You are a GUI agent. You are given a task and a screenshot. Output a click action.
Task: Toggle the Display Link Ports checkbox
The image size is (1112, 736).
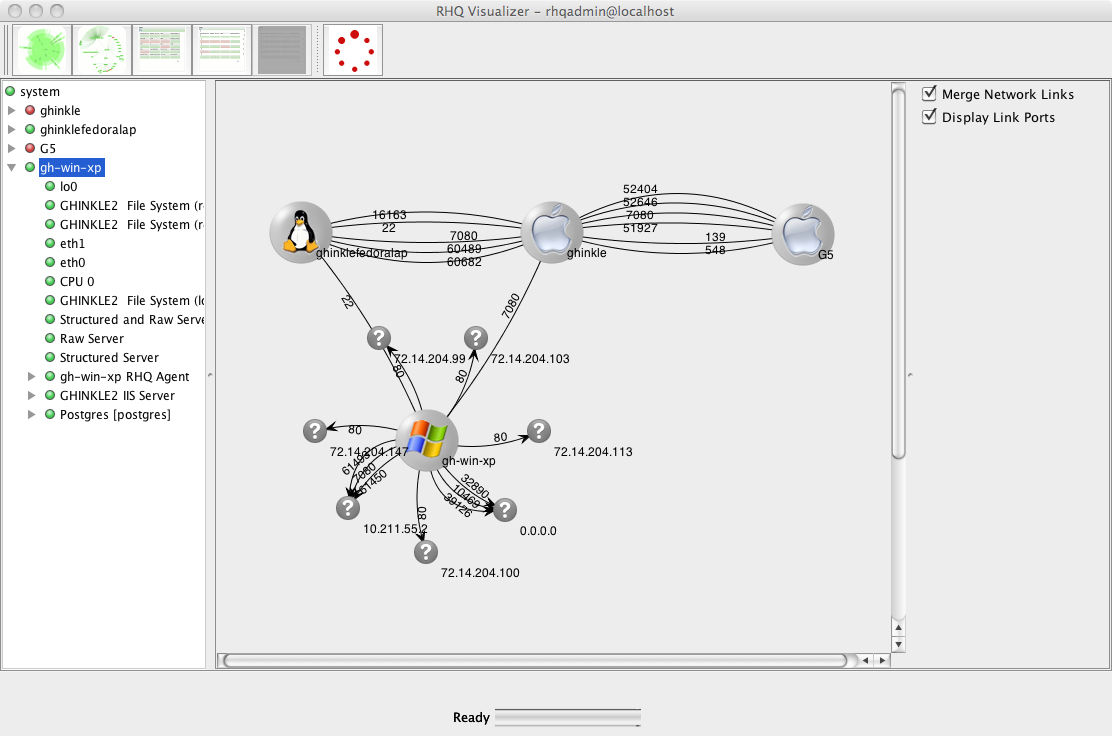coord(929,116)
